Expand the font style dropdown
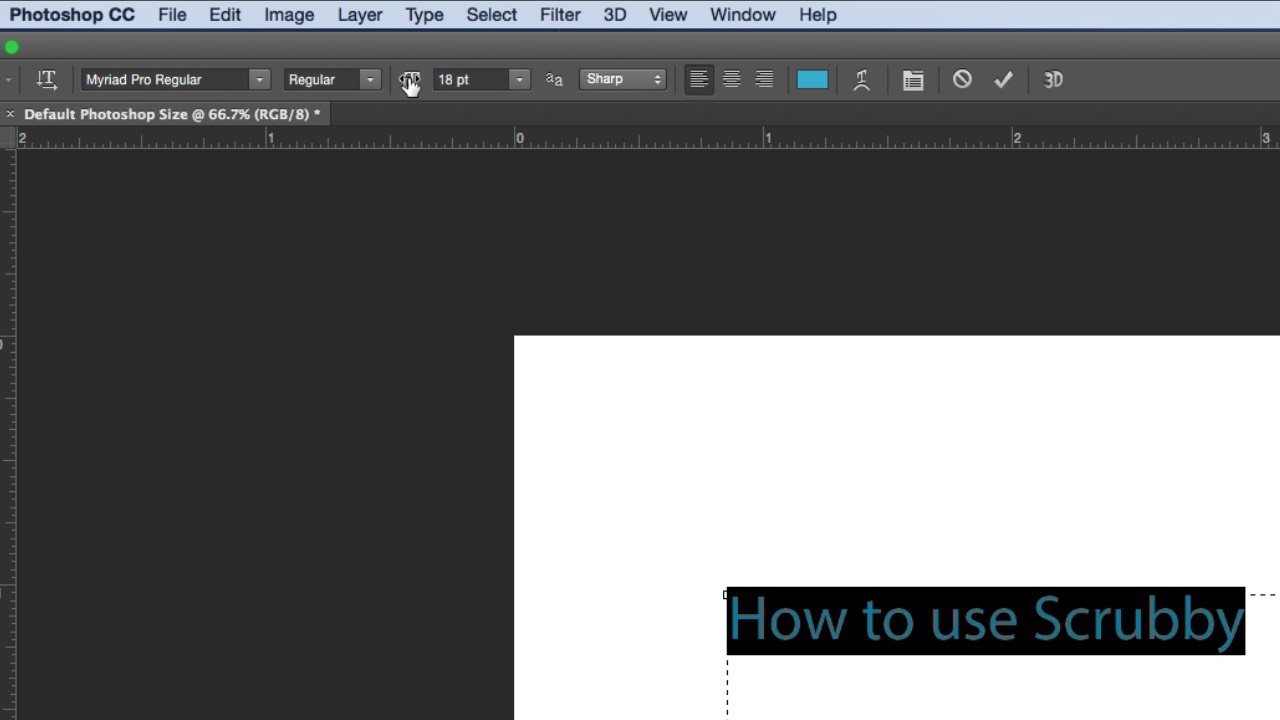The width and height of the screenshot is (1280, 720). coord(369,79)
